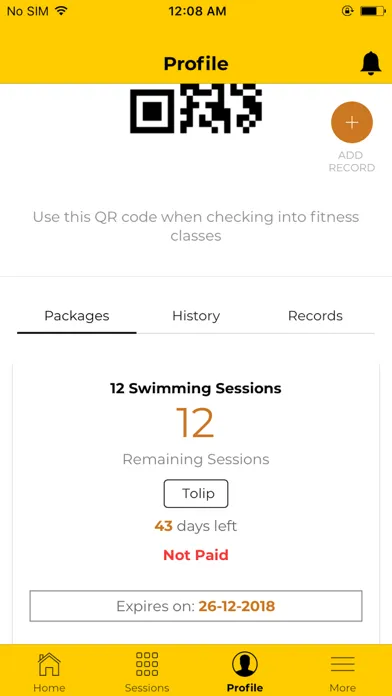The height and width of the screenshot is (696, 392).
Task: Open Sessions grid icon in bottom bar
Action: point(147,664)
